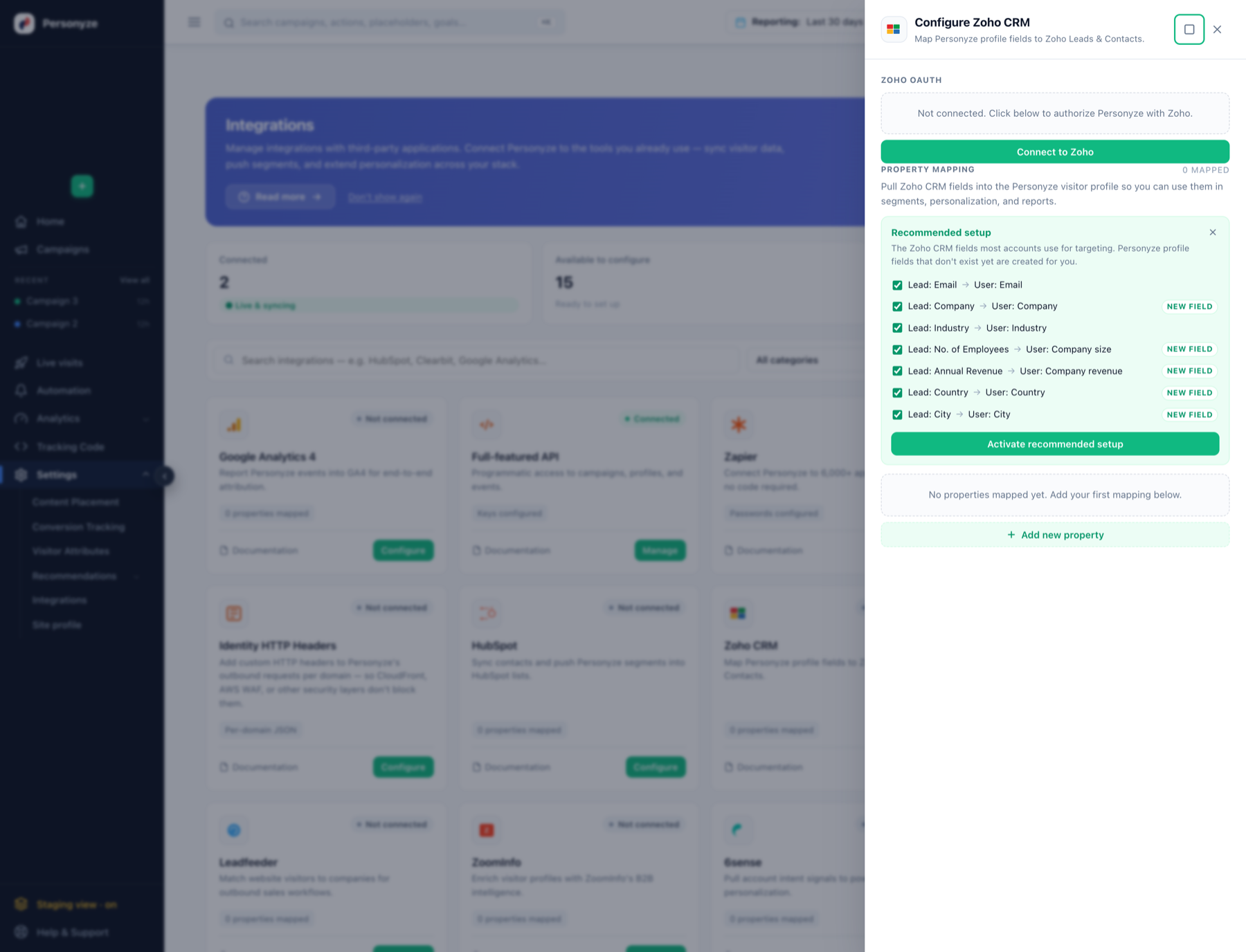Toggle the Lead: Industry mapping checkbox

(x=897, y=328)
